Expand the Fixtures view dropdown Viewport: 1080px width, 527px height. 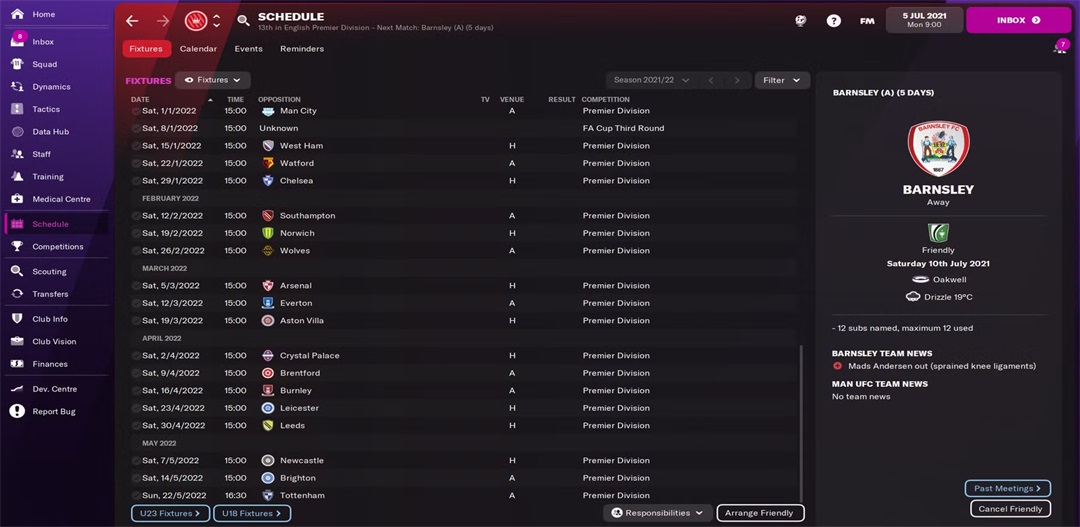click(x=213, y=80)
